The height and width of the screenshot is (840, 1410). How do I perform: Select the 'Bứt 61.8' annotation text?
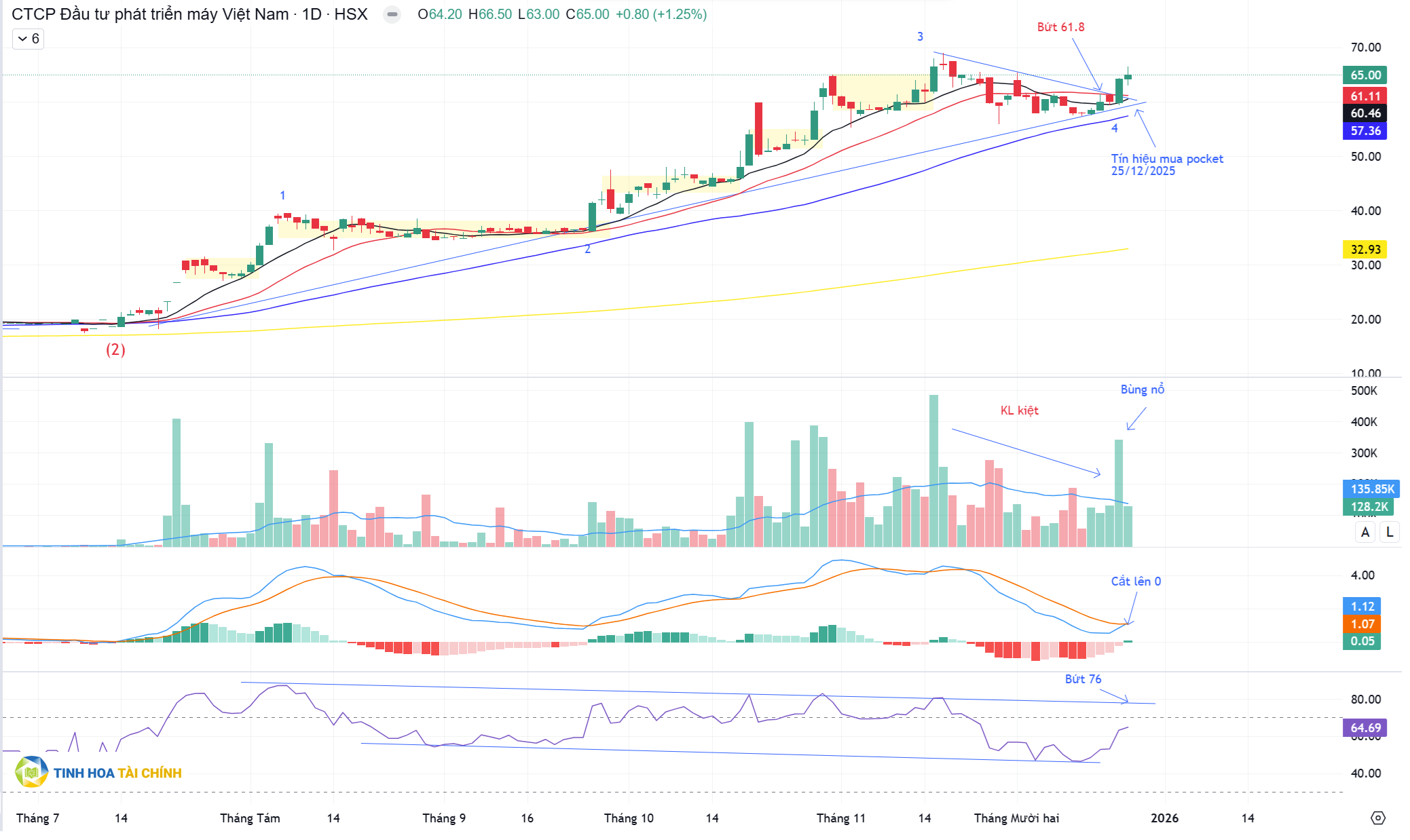pyautogui.click(x=1060, y=27)
